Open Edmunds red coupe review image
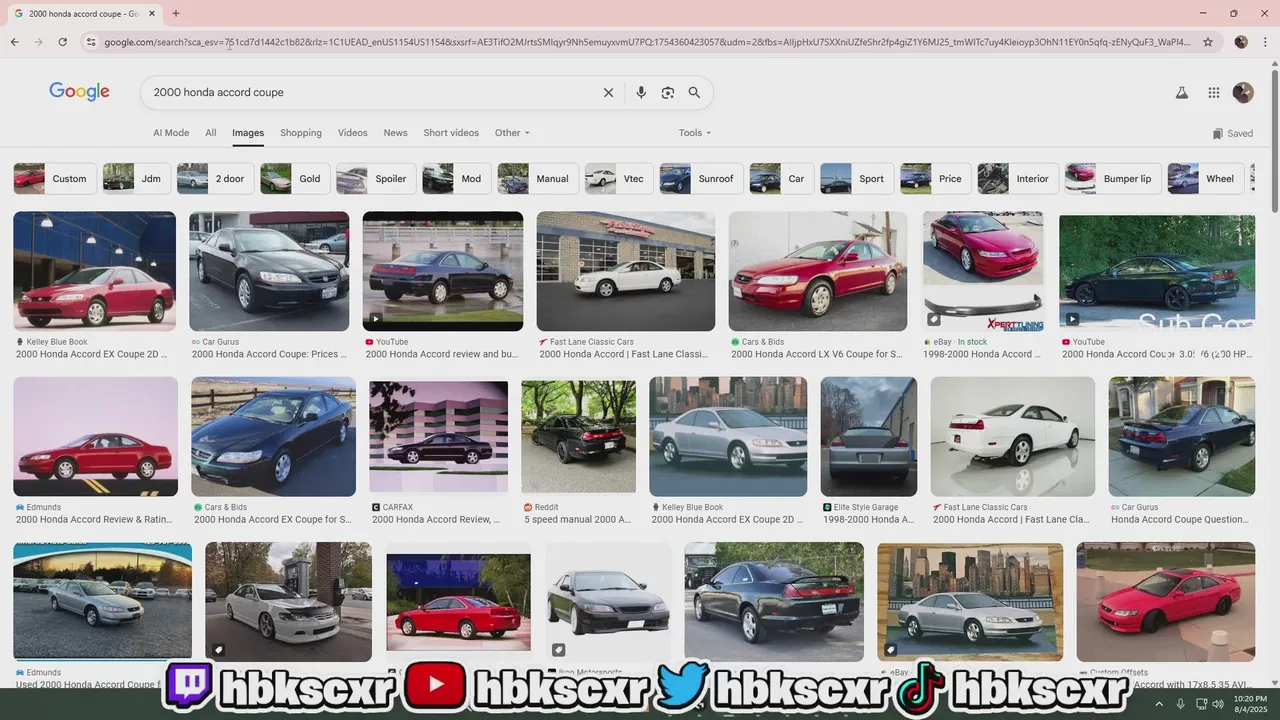Screen dimensions: 1280x720 (95, 436)
